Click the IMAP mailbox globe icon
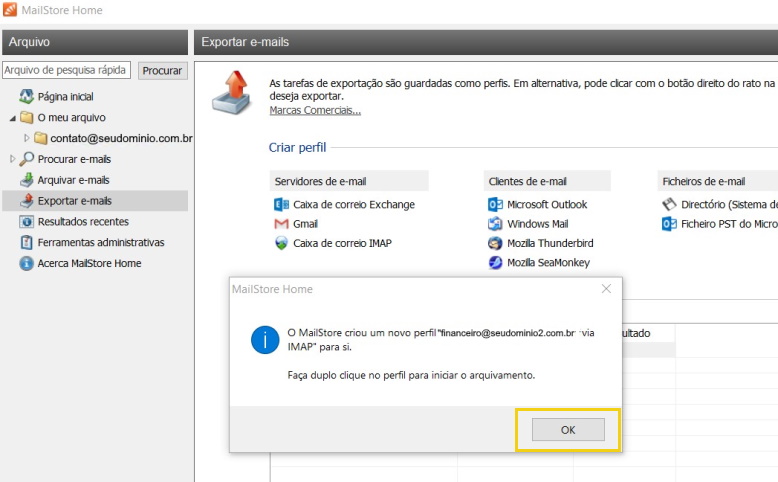This screenshot has height=482, width=778. pyautogui.click(x=281, y=243)
